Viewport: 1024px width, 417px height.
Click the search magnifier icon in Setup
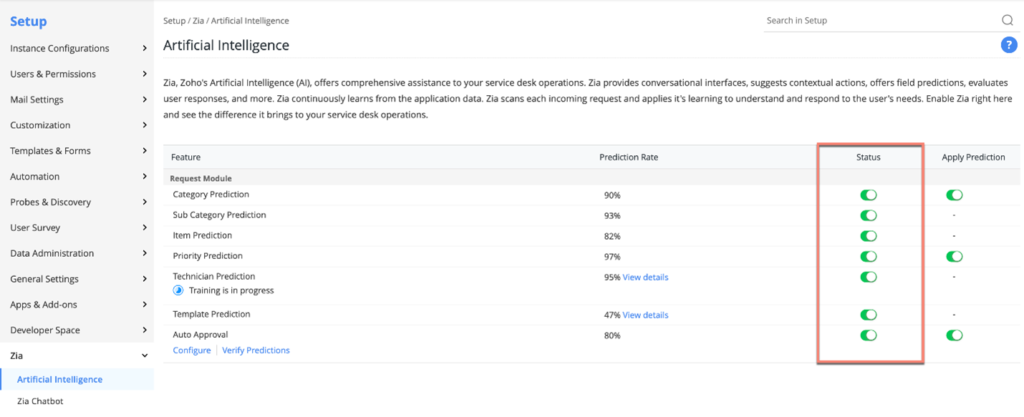tap(1007, 20)
